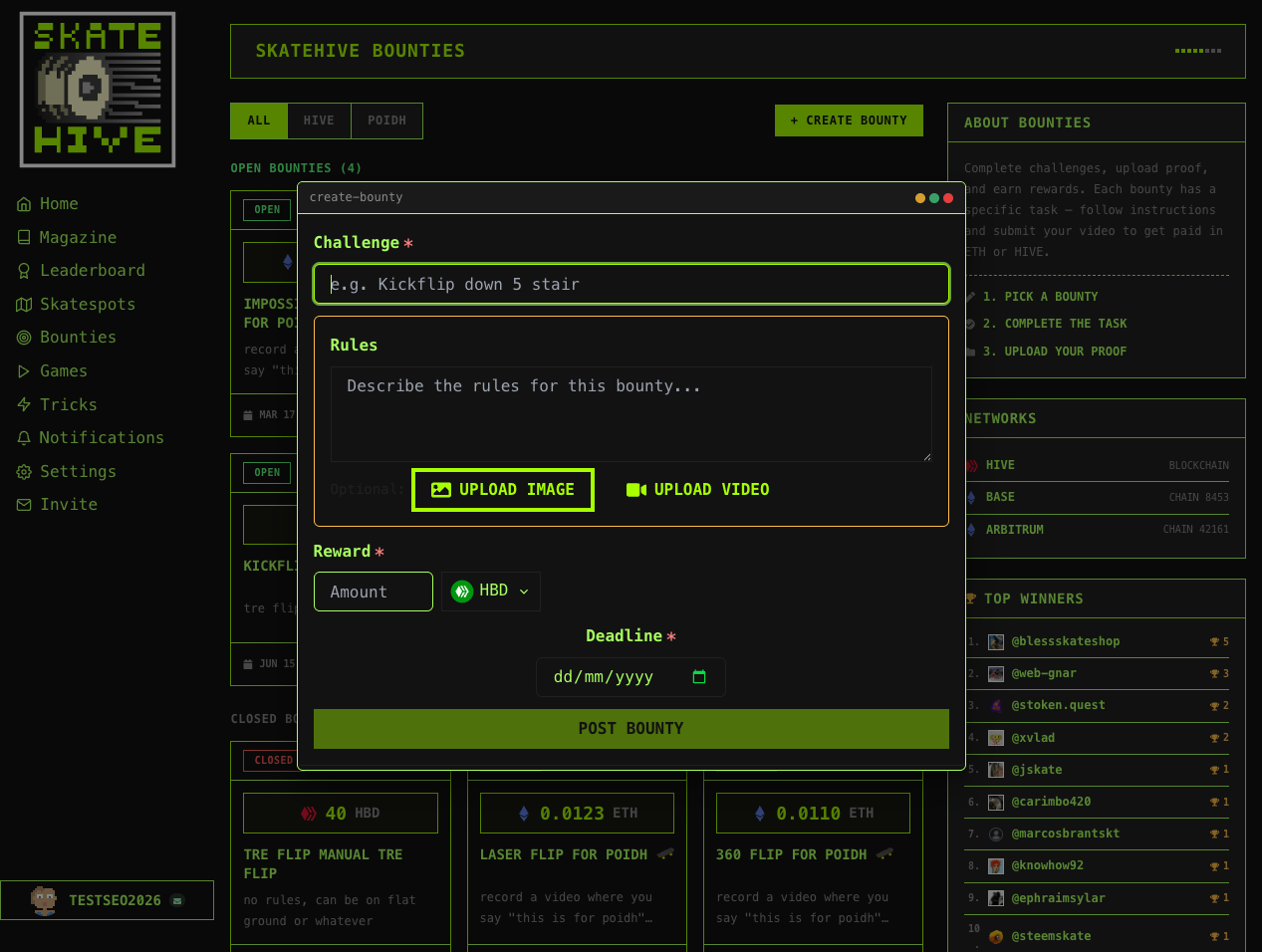Viewport: 1262px width, 952px height.
Task: Click the Leaderboard award icon
Action: click(x=24, y=271)
